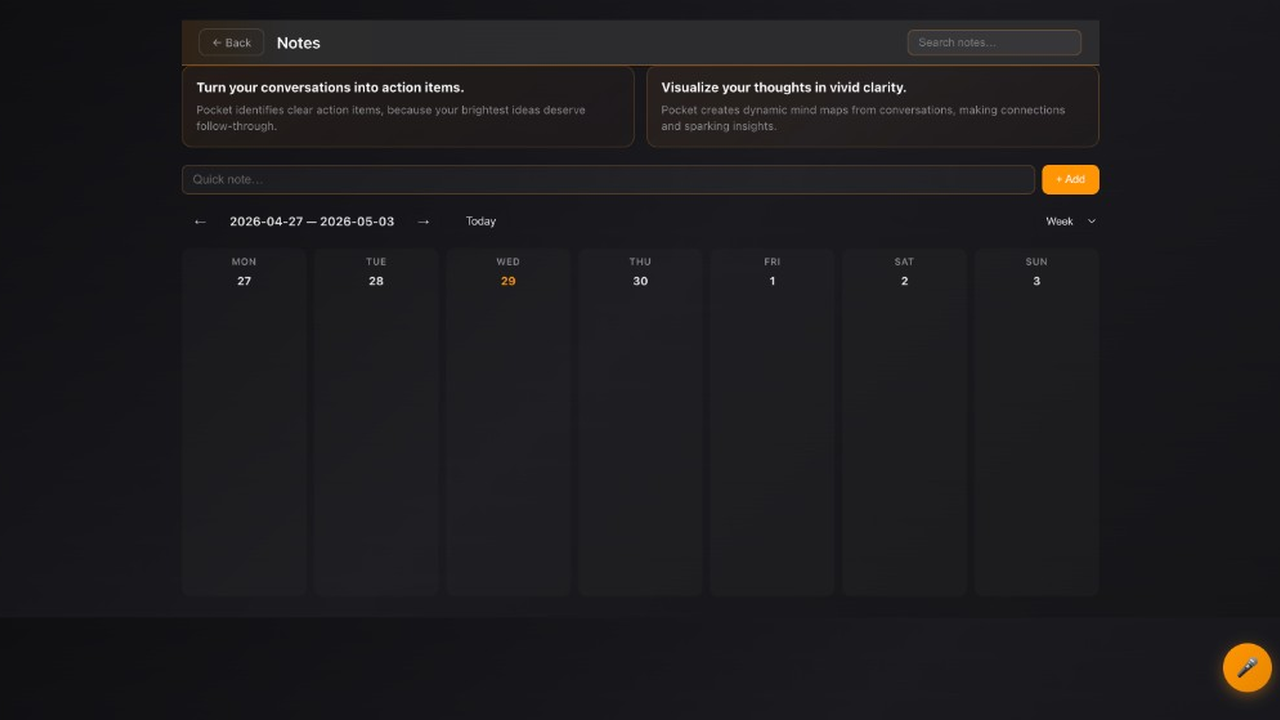Go to previous week with left arrow
The width and height of the screenshot is (1280, 720).
point(200,221)
